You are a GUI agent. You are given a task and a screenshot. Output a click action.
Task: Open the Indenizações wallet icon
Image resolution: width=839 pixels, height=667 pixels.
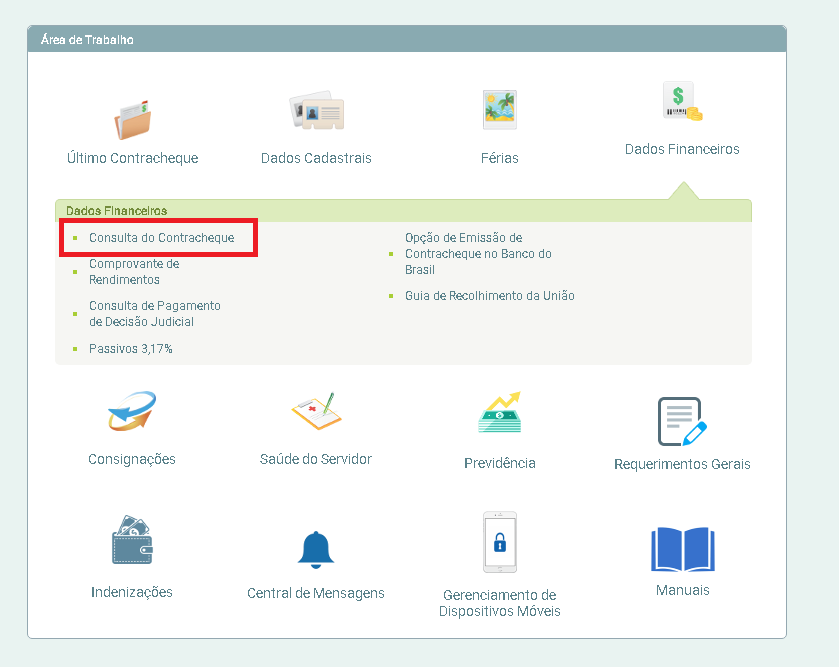coord(132,543)
